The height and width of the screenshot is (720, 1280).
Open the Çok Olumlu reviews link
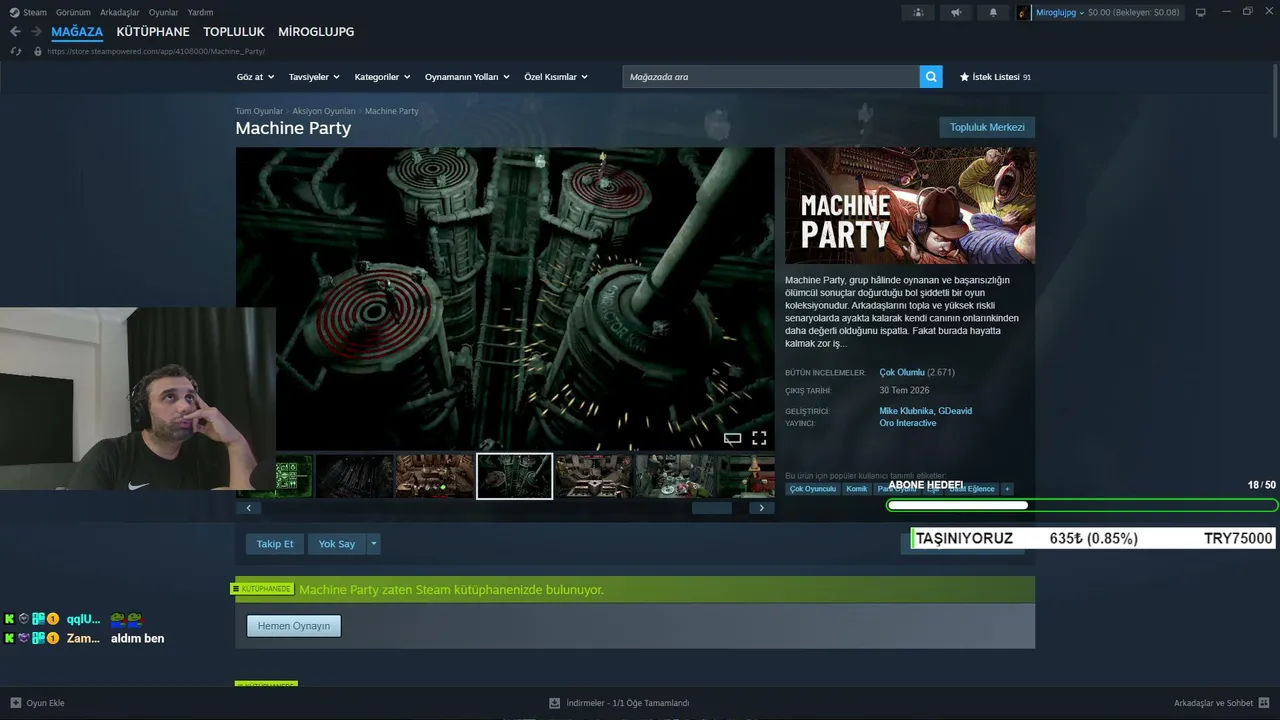(902, 372)
